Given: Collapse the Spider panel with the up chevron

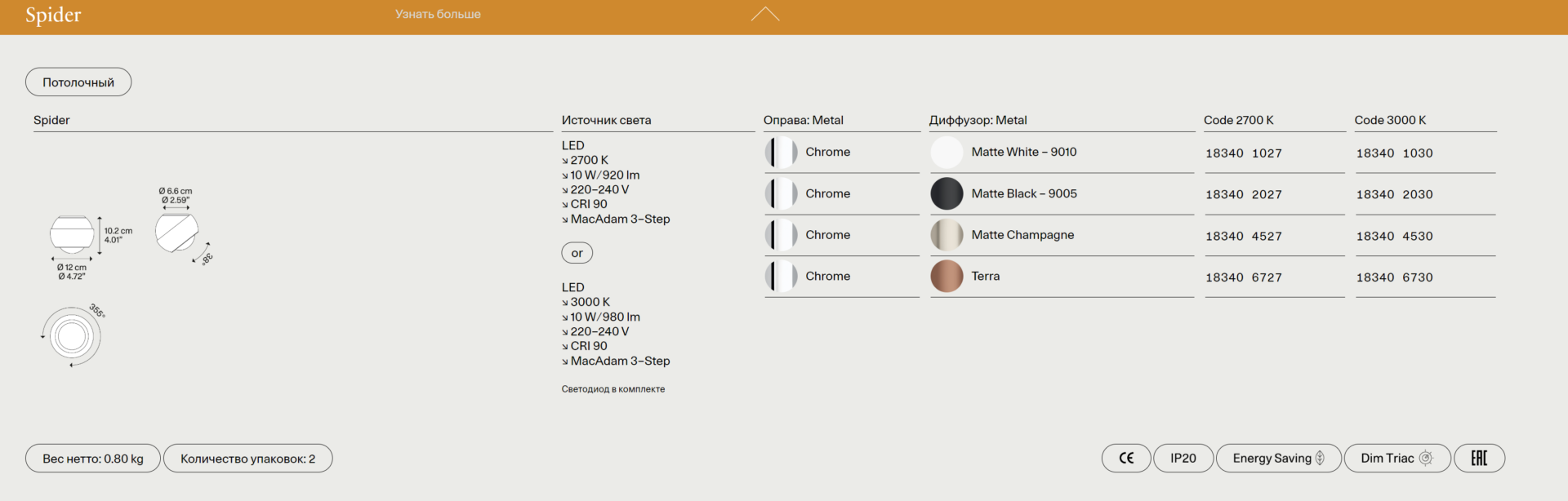Looking at the screenshot, I should [x=765, y=14].
